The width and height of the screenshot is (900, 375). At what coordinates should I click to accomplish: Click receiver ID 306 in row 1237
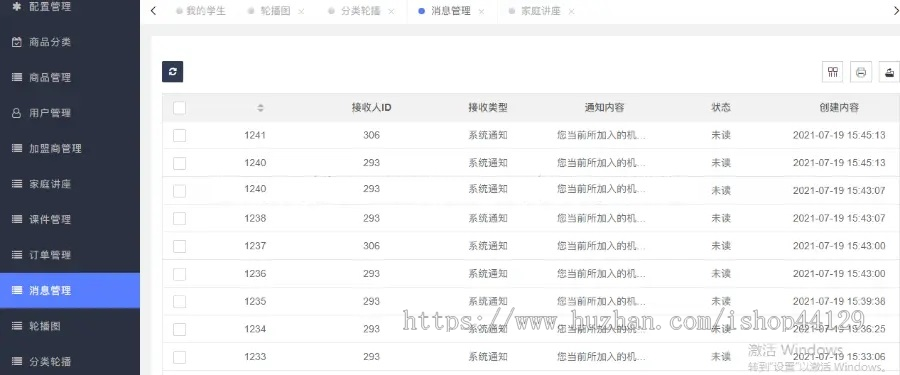tap(371, 246)
